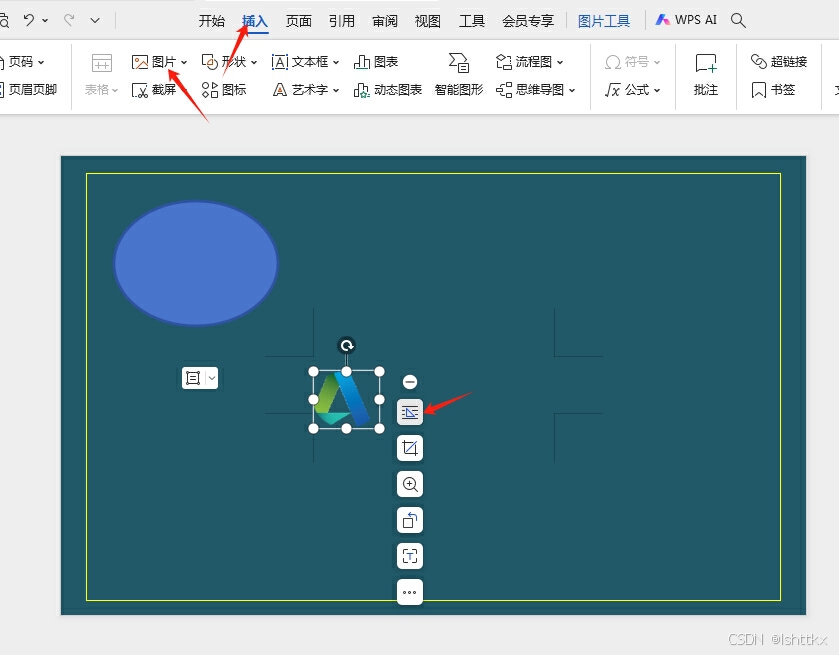Viewport: 839px width, 655px height.
Task: Click the 截屏 screenshot icon
Action: [140, 90]
